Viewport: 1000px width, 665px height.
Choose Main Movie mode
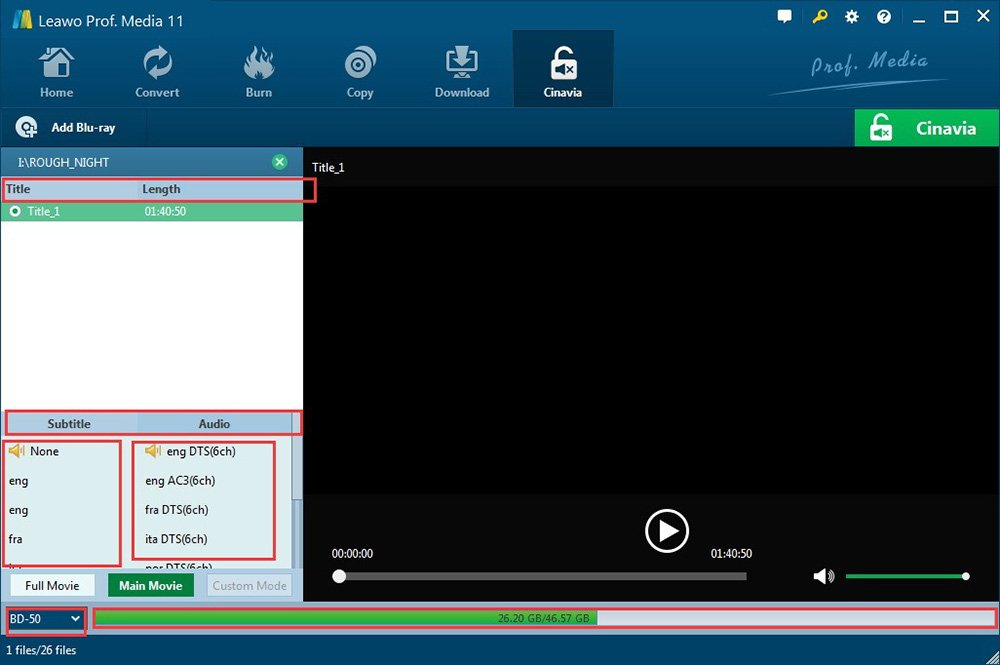pyautogui.click(x=151, y=585)
